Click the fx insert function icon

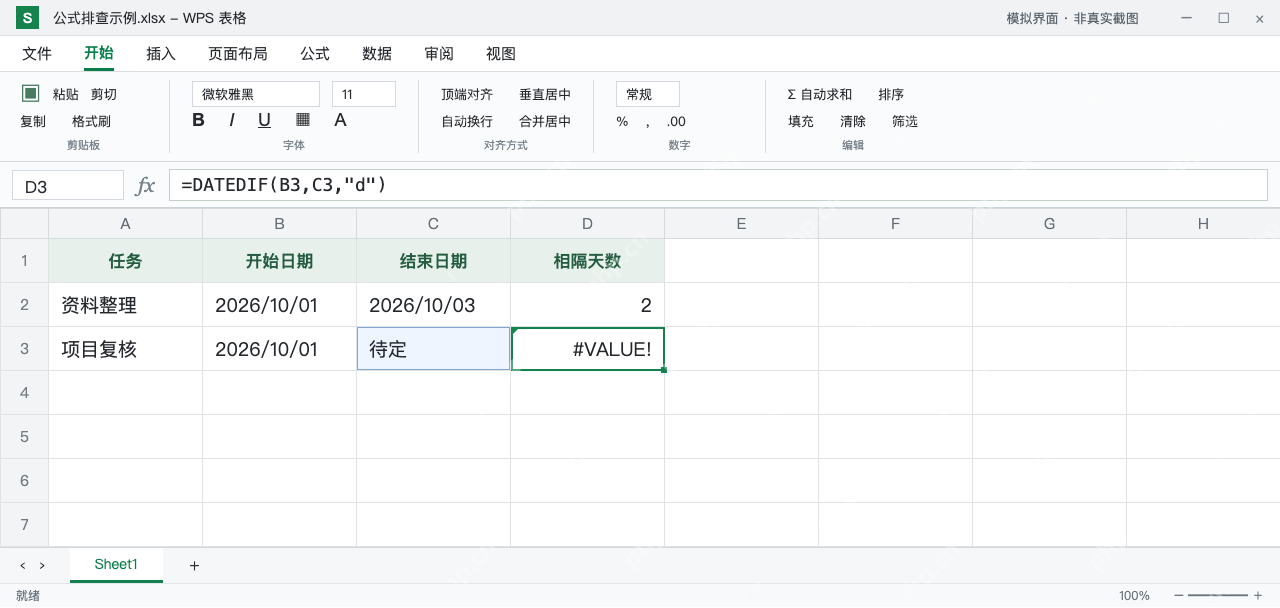pos(146,185)
